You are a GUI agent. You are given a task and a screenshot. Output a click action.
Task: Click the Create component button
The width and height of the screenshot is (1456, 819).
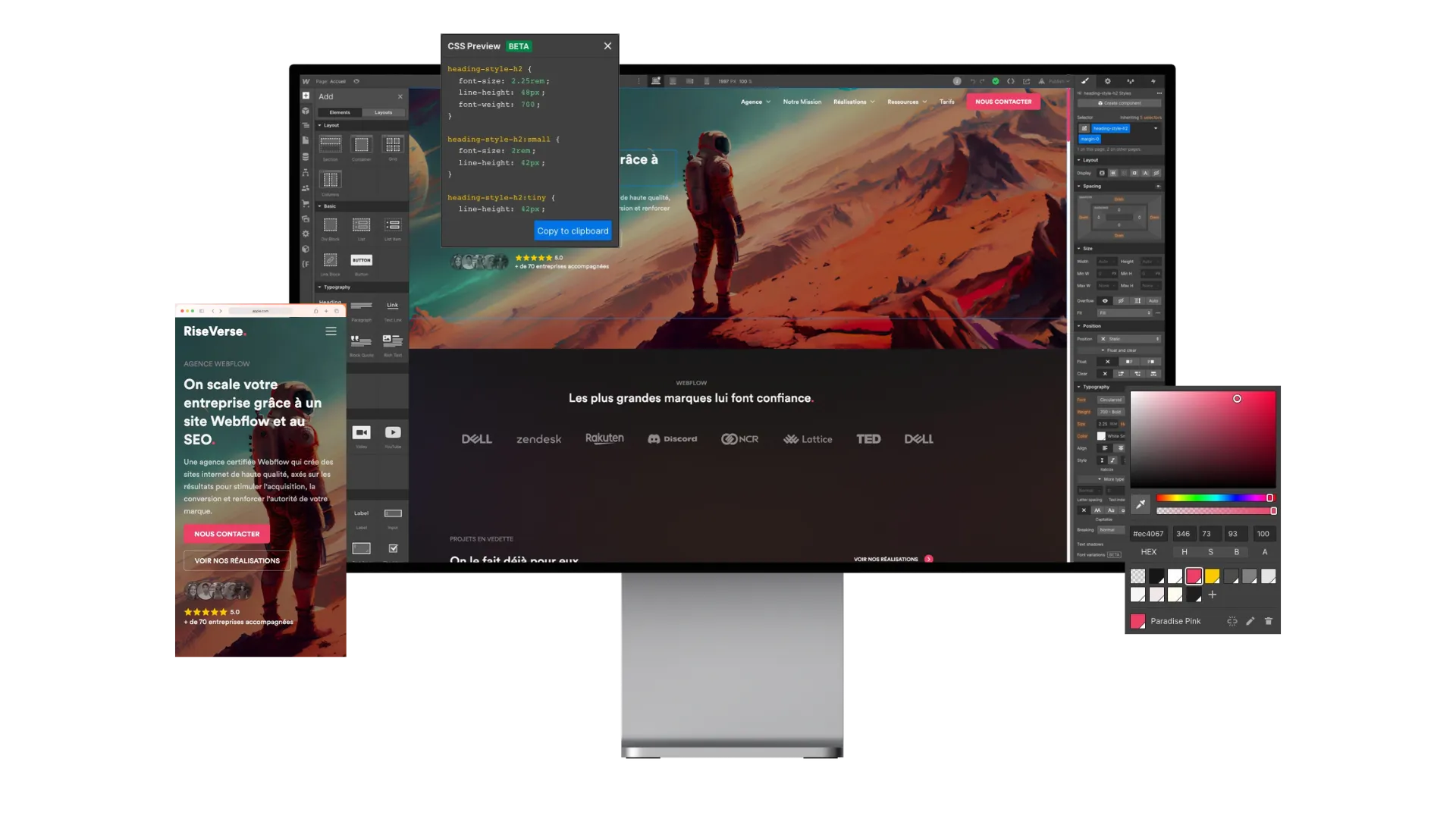[1119, 103]
